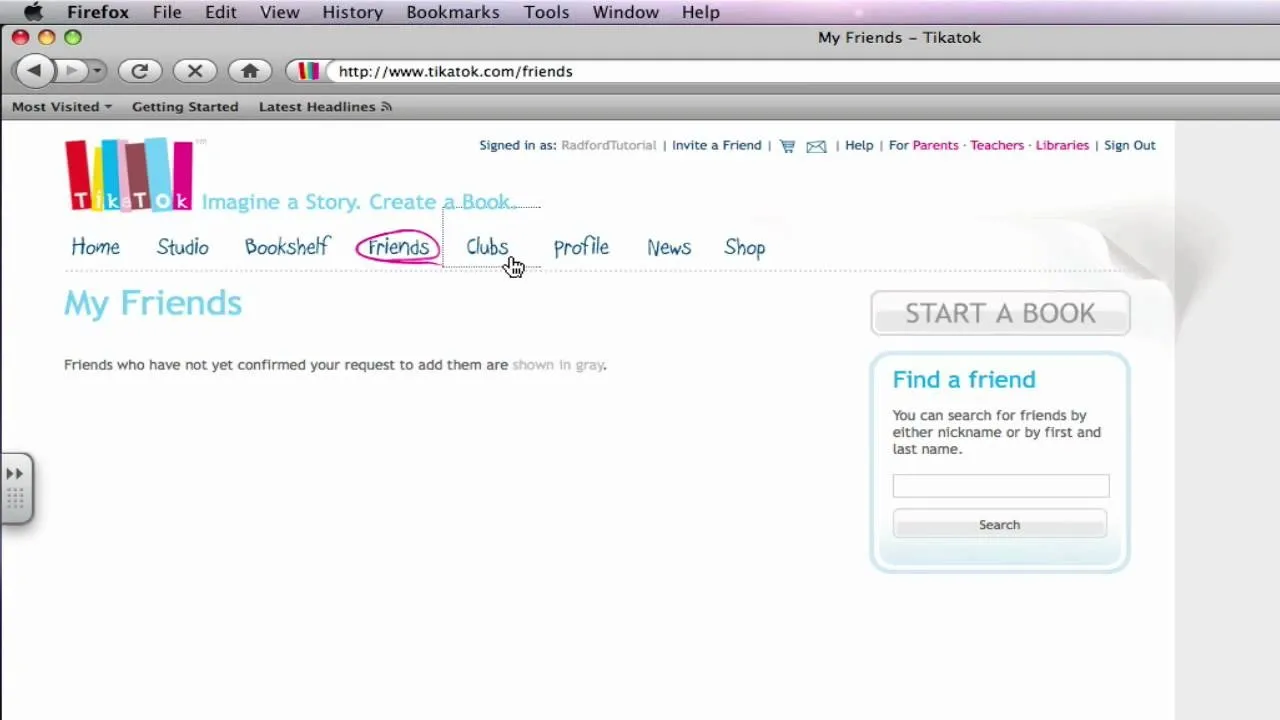Click the Search button

(x=999, y=524)
